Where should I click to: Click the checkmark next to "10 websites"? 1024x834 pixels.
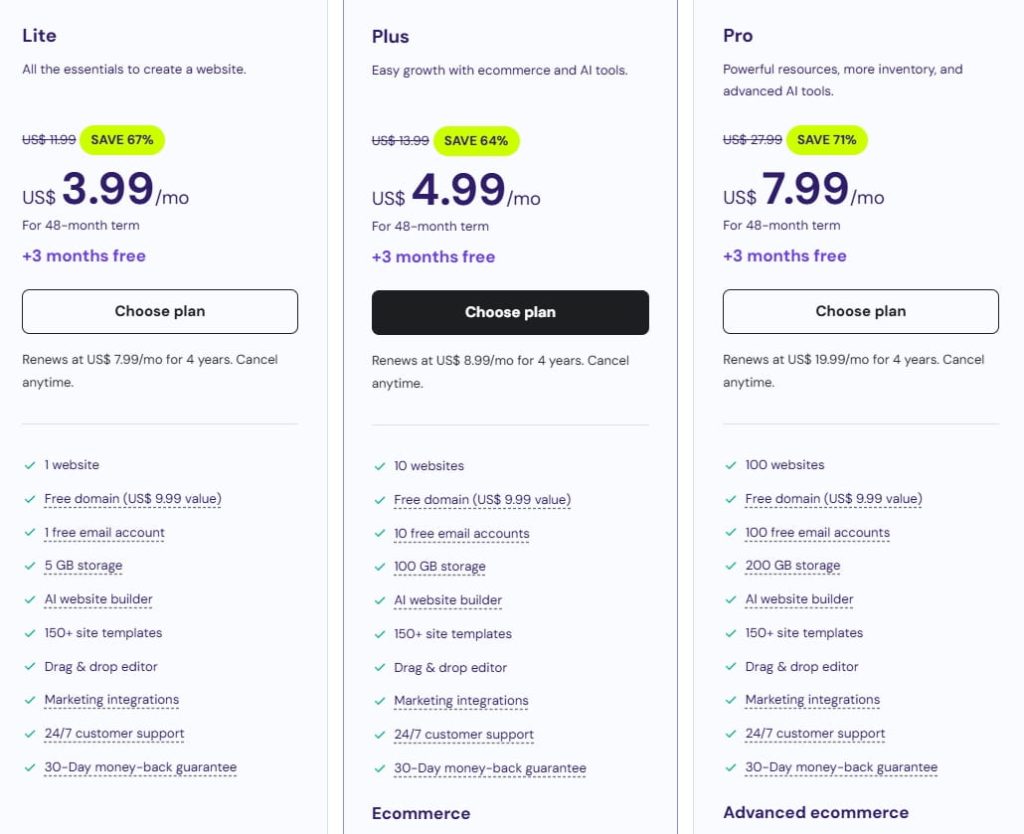pyautogui.click(x=379, y=466)
